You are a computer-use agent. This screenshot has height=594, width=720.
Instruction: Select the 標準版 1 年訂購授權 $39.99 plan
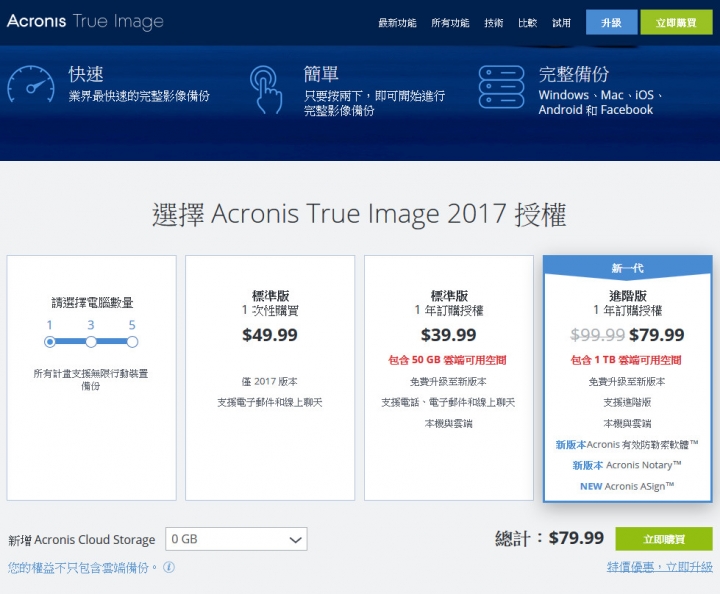click(x=449, y=378)
